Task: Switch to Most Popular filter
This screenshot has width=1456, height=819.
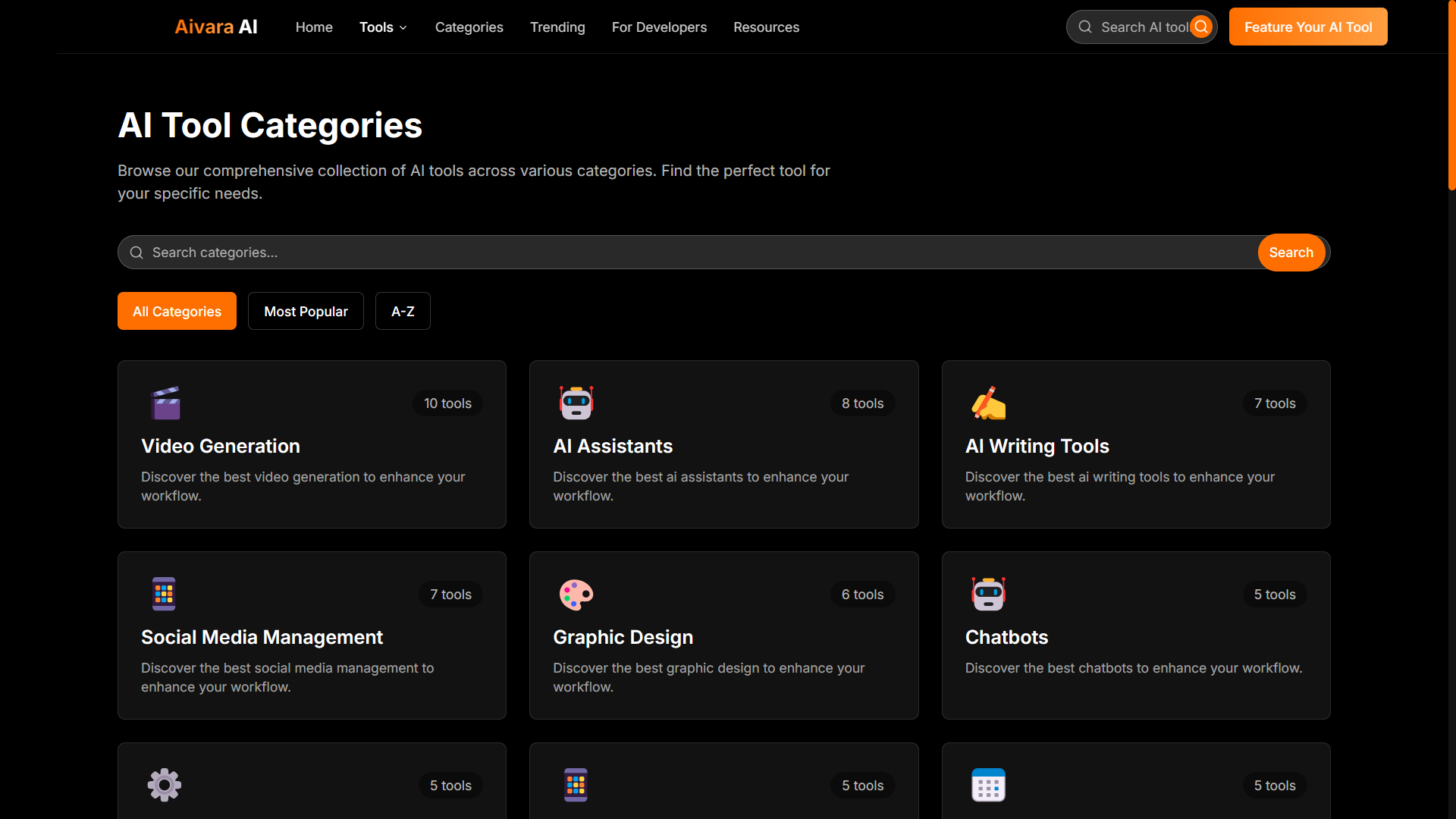Action: pos(306,312)
